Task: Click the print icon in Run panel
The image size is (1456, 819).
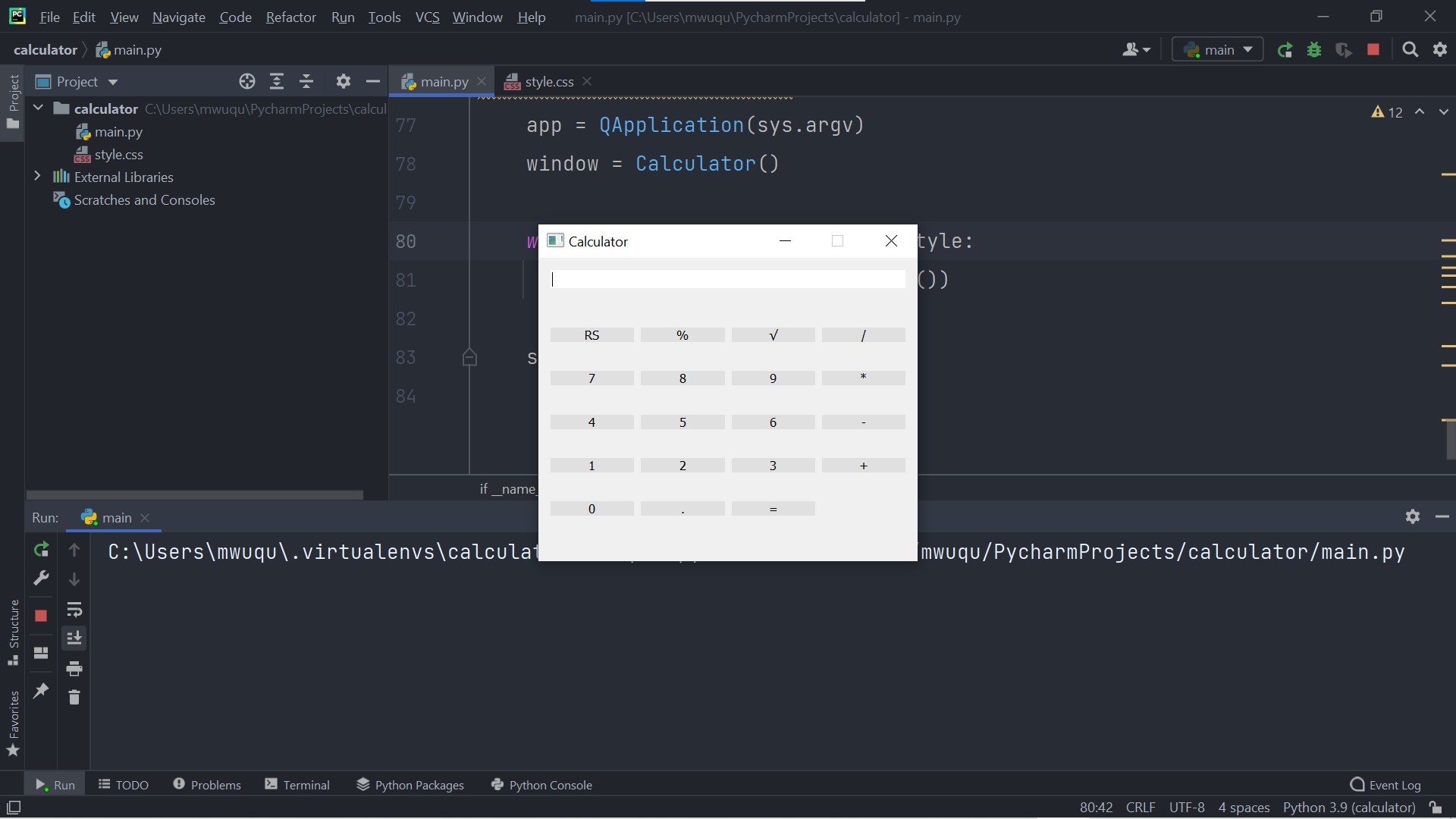Action: (74, 668)
